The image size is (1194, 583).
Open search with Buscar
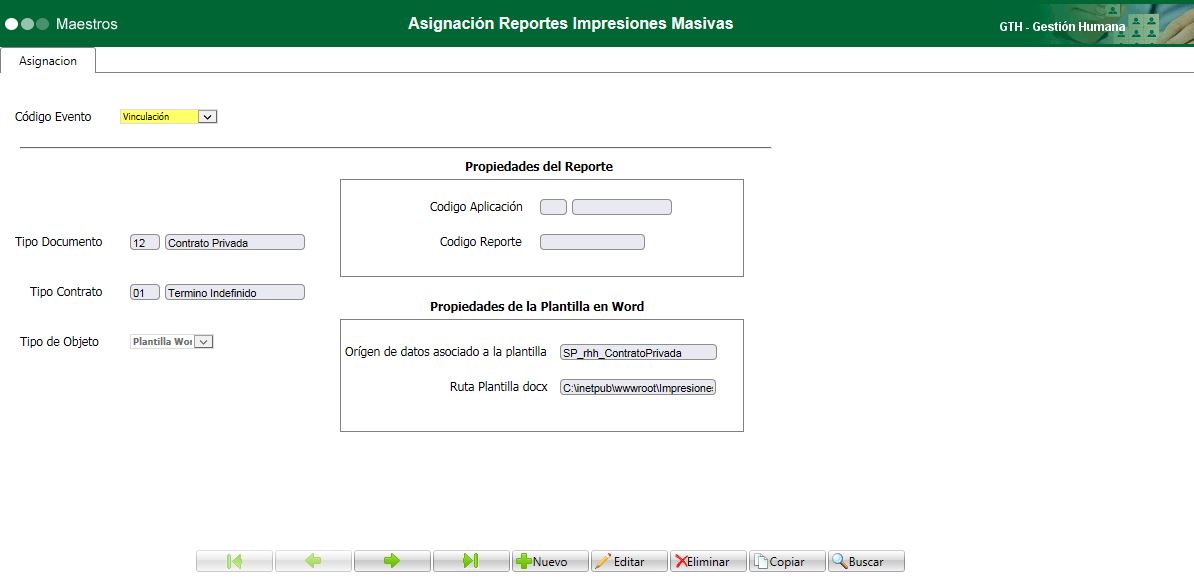867,561
